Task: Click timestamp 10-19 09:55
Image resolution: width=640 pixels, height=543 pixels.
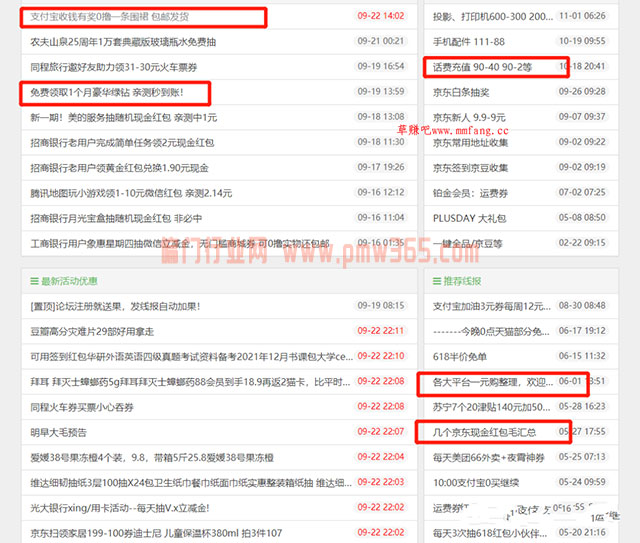Action: point(582,41)
